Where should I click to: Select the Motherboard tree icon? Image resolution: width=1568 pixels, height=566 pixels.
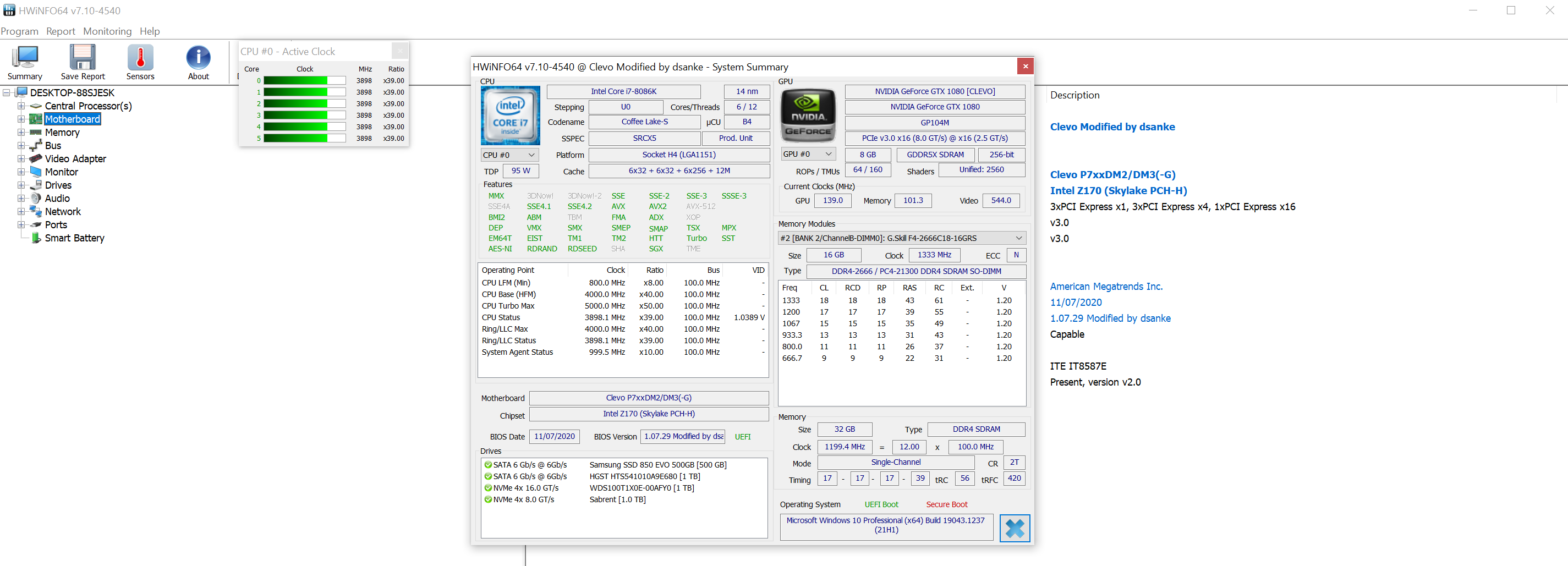tap(36, 119)
